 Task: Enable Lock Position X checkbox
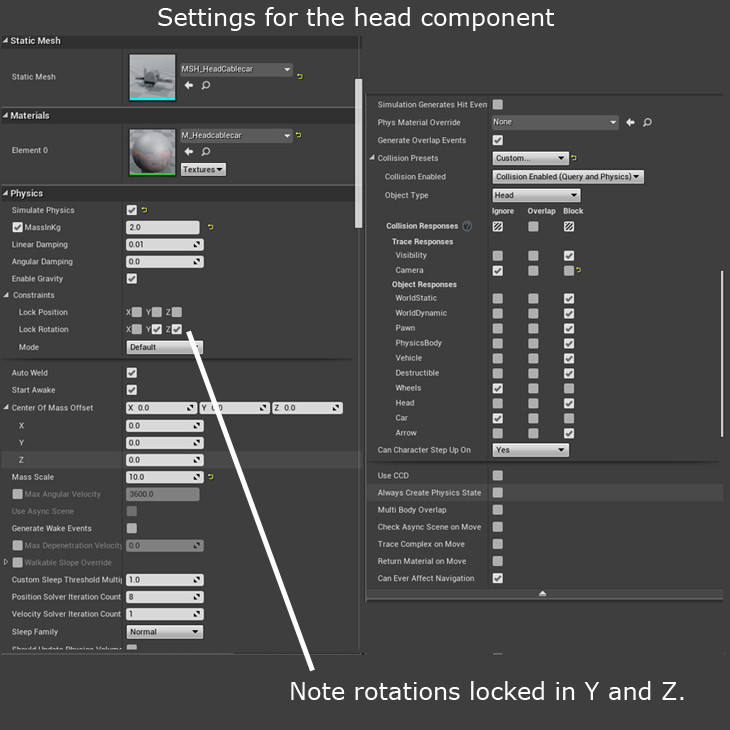(137, 312)
